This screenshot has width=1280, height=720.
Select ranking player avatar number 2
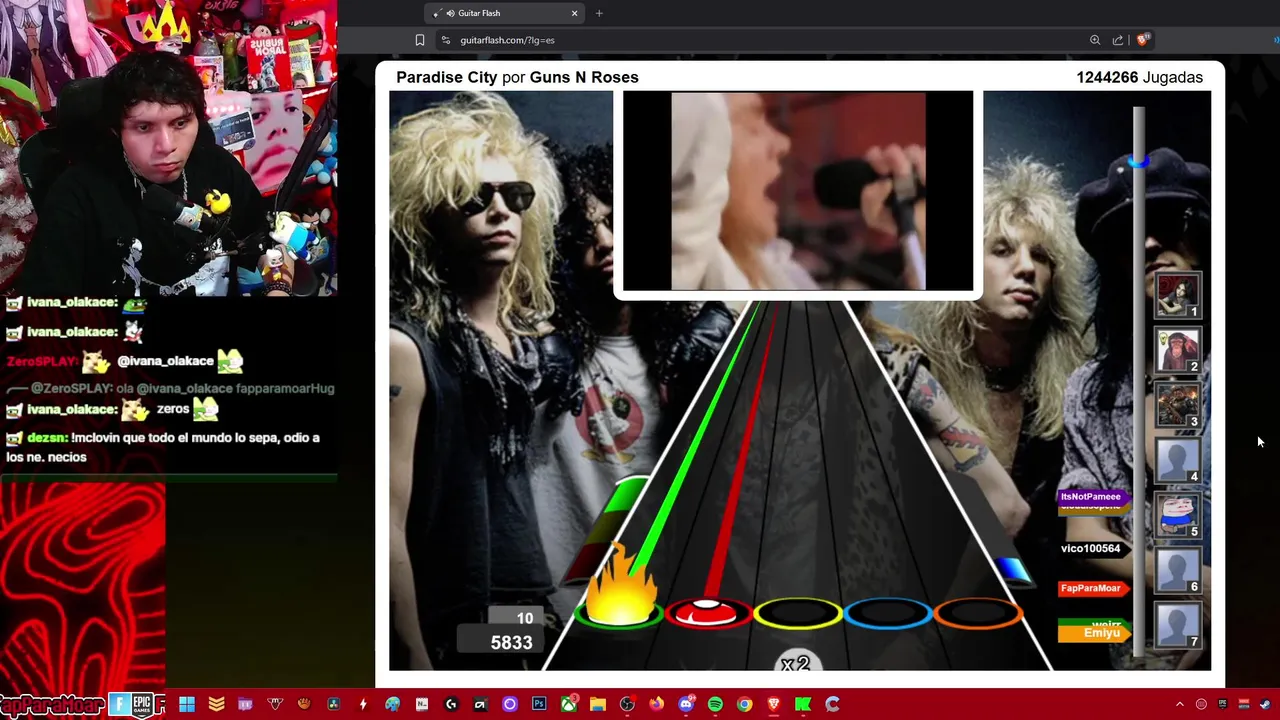(1178, 350)
